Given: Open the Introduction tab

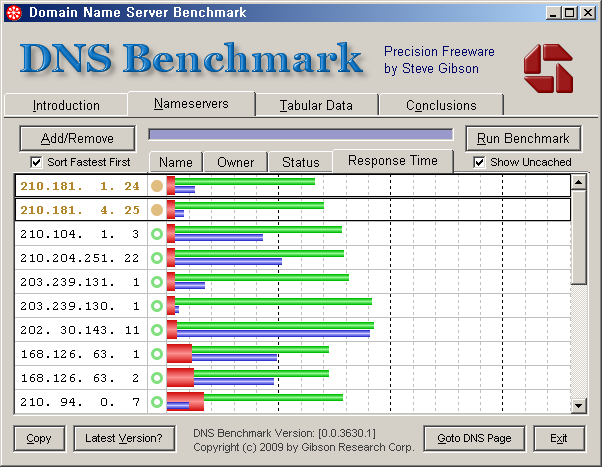Looking at the screenshot, I should point(66,105).
